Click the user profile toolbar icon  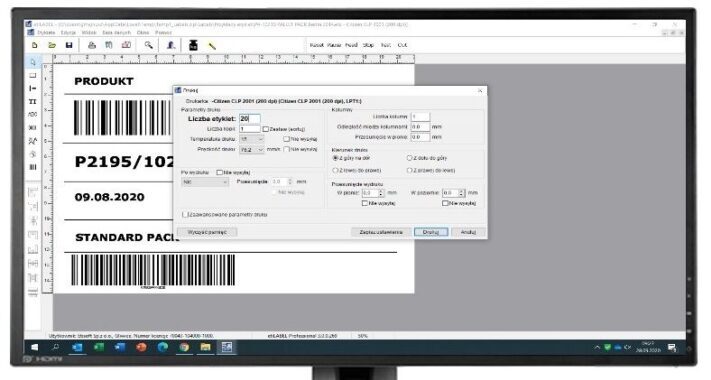(x=170, y=45)
